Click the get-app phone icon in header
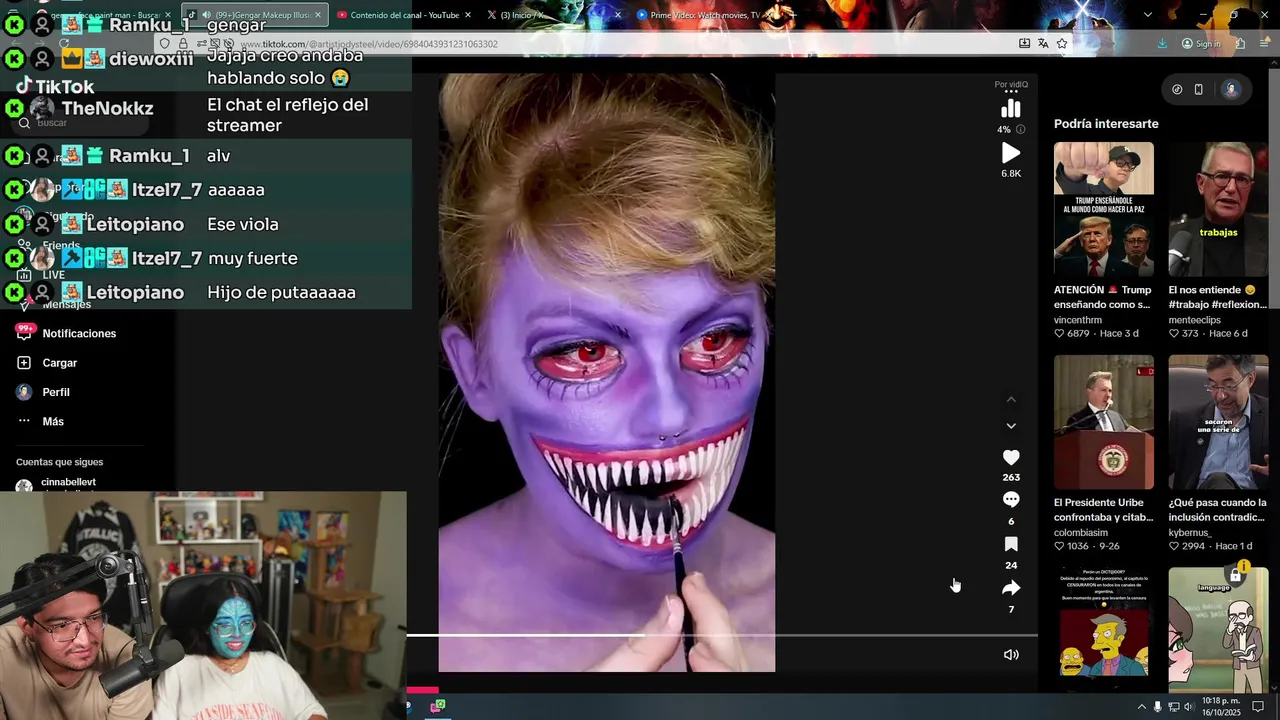Image resolution: width=1280 pixels, height=720 pixels. point(1198,89)
